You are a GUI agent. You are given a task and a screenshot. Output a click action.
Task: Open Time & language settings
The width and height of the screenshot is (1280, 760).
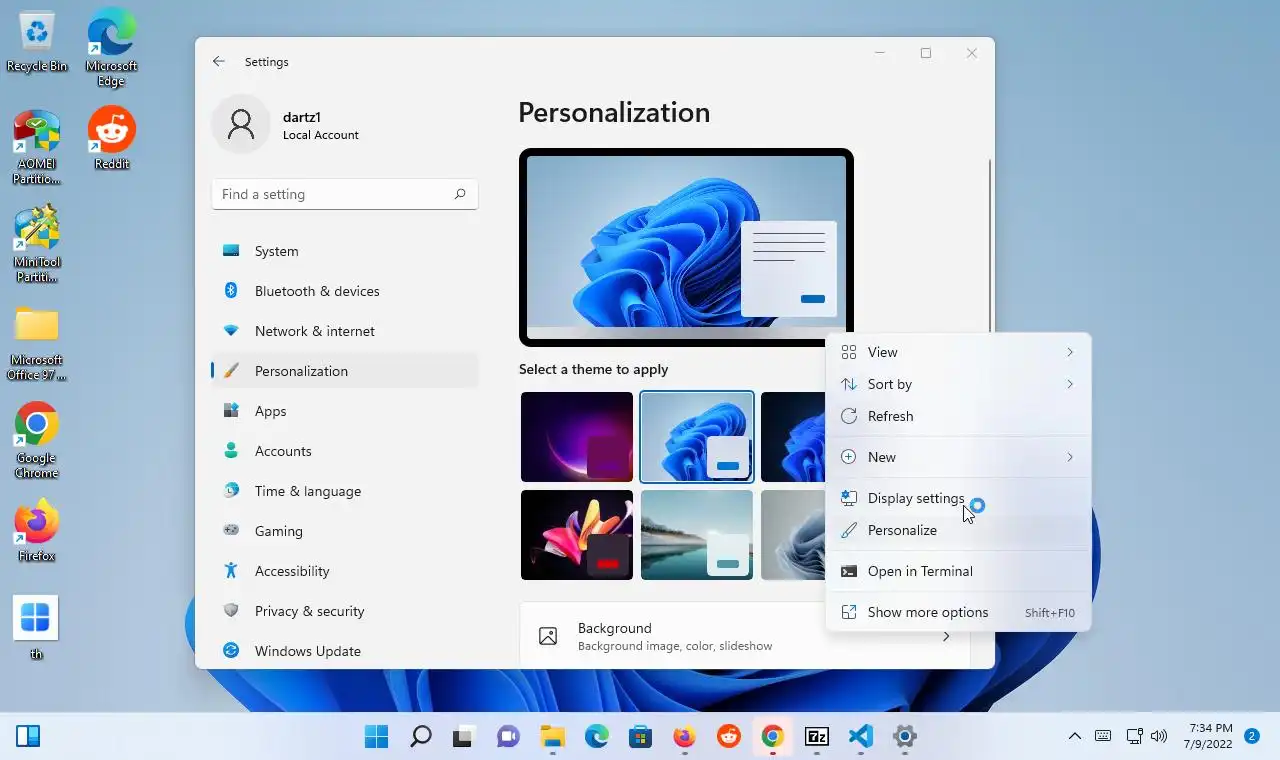345,491
